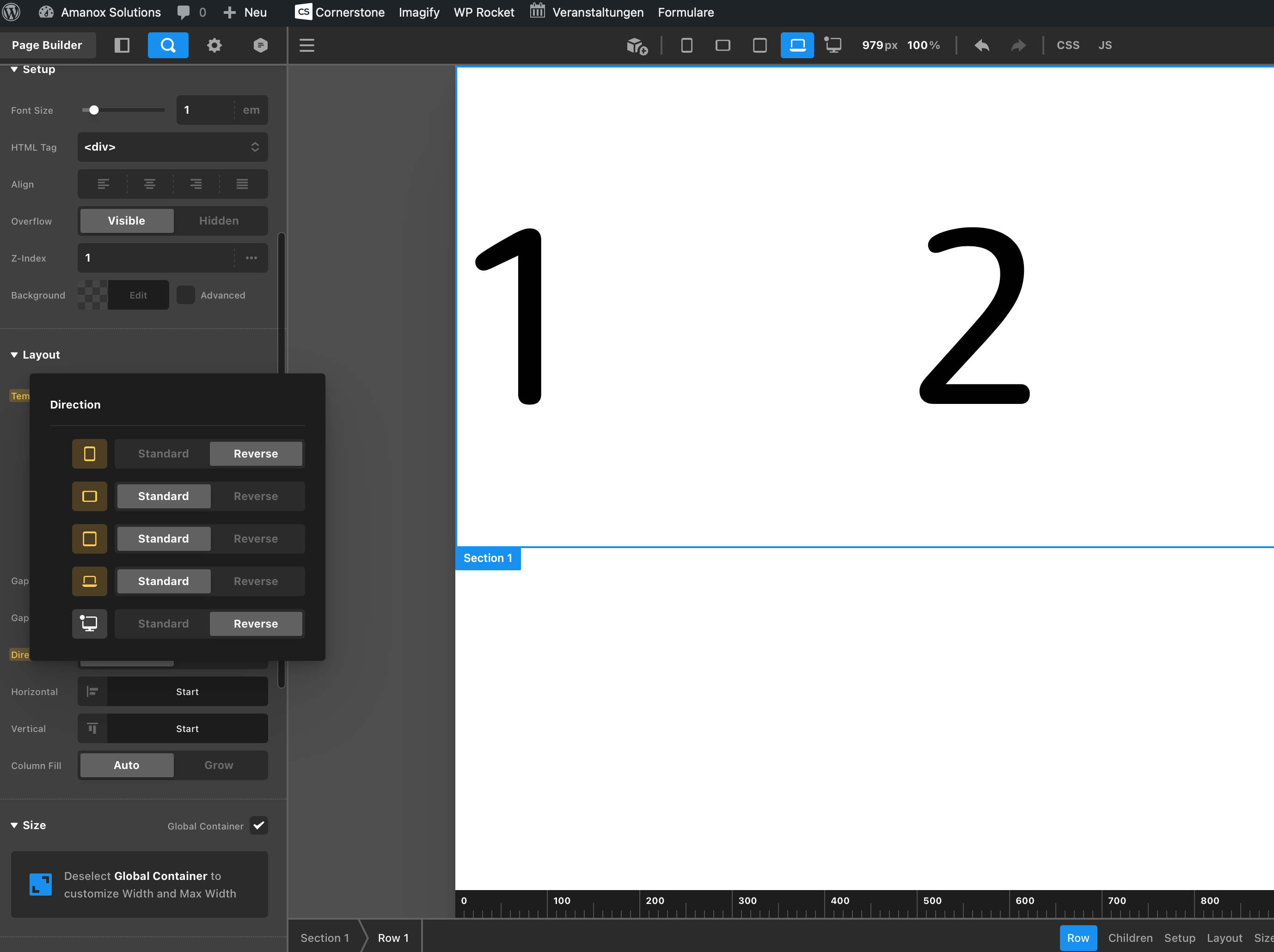Screen dimensions: 1274x952
Task: Click the layout sidebar toggle icon
Action: 122,45
